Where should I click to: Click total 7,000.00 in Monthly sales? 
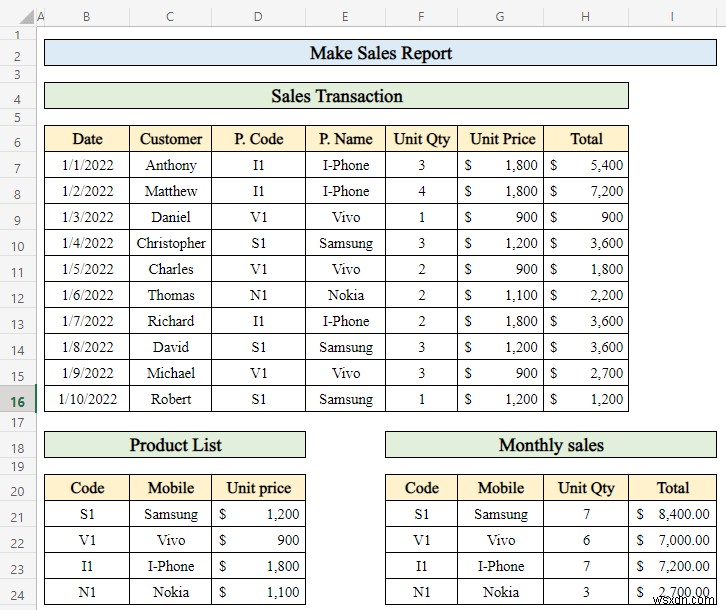(x=672, y=540)
